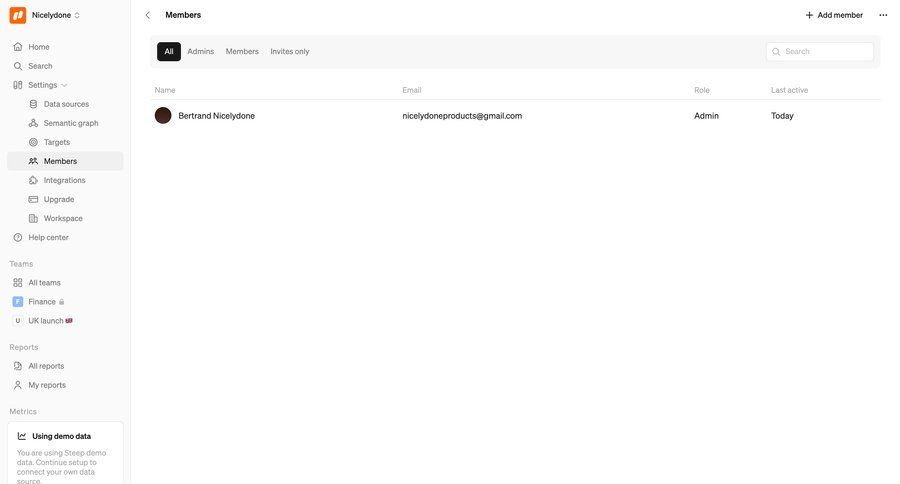Image resolution: width=900 pixels, height=484 pixels.
Task: Click the orange Nicelydone workspace logo
Action: 18,16
